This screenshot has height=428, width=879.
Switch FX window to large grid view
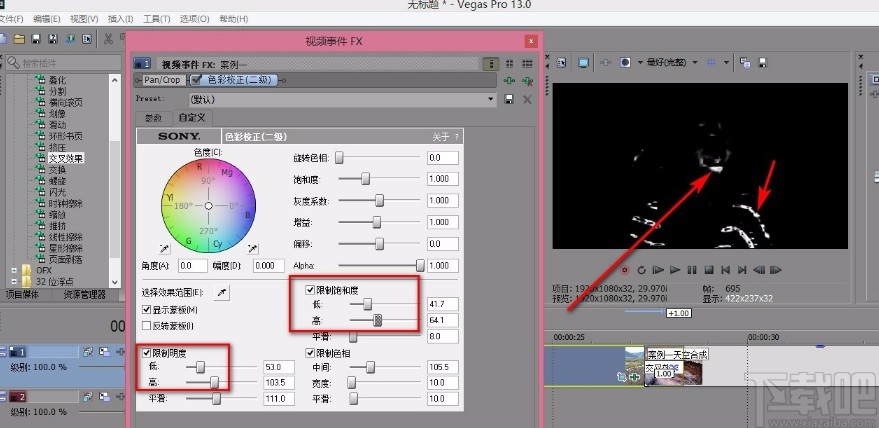[527, 64]
